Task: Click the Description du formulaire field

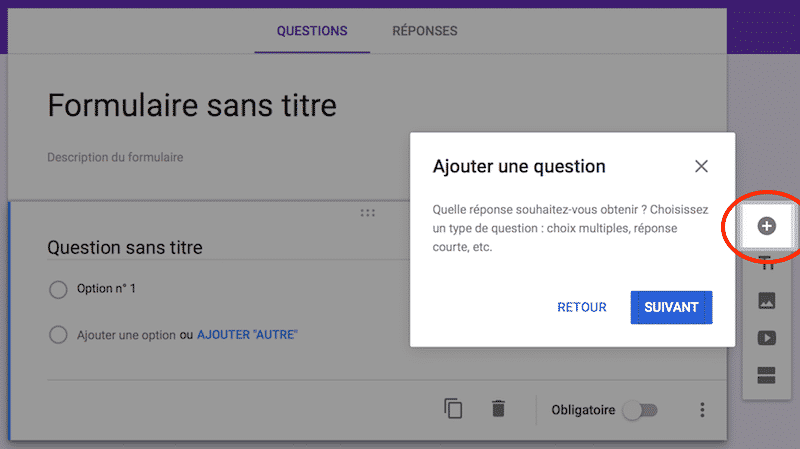Action: (115, 157)
